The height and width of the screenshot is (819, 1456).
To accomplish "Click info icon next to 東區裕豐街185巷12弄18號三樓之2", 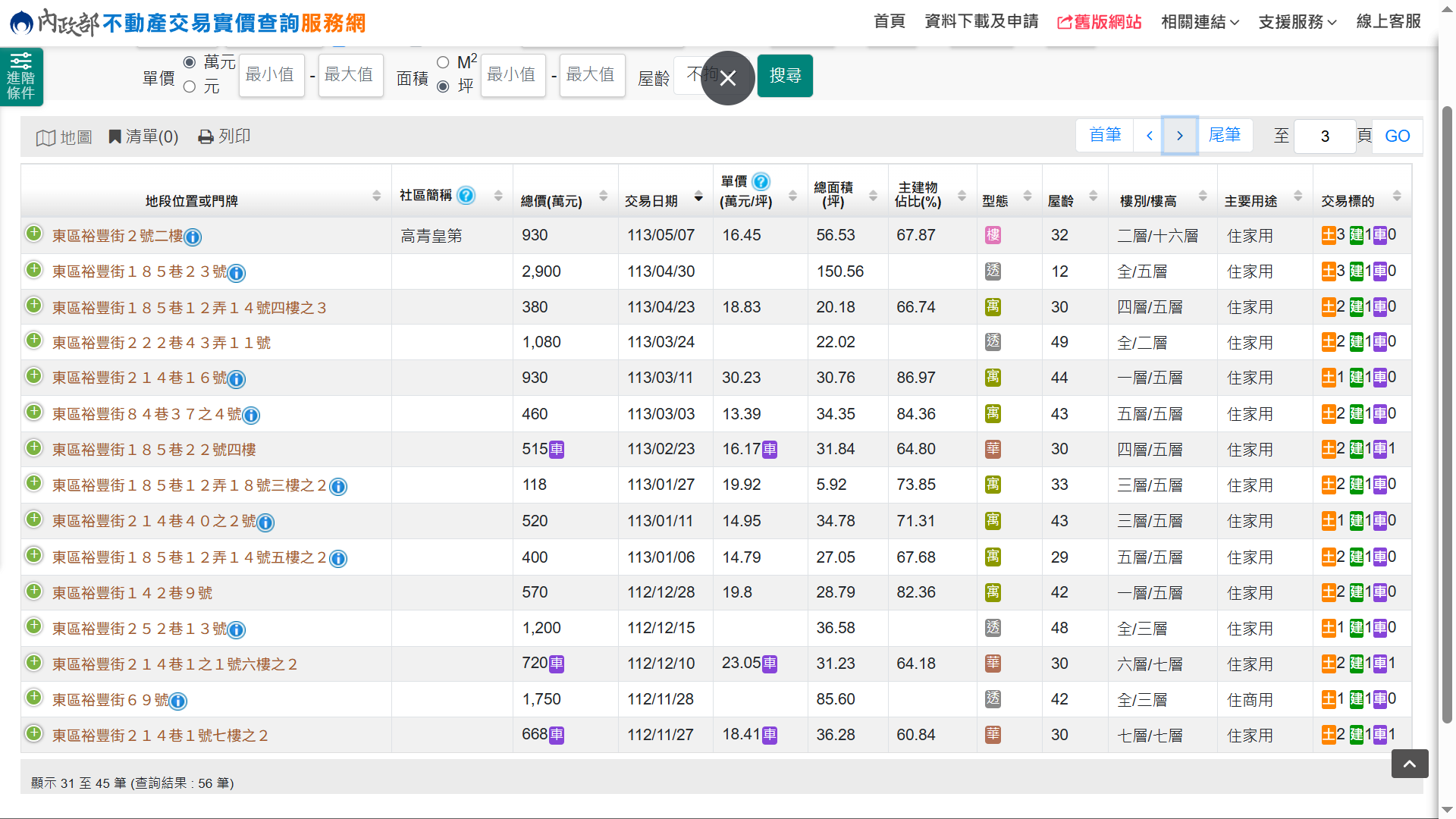I will pos(338,487).
